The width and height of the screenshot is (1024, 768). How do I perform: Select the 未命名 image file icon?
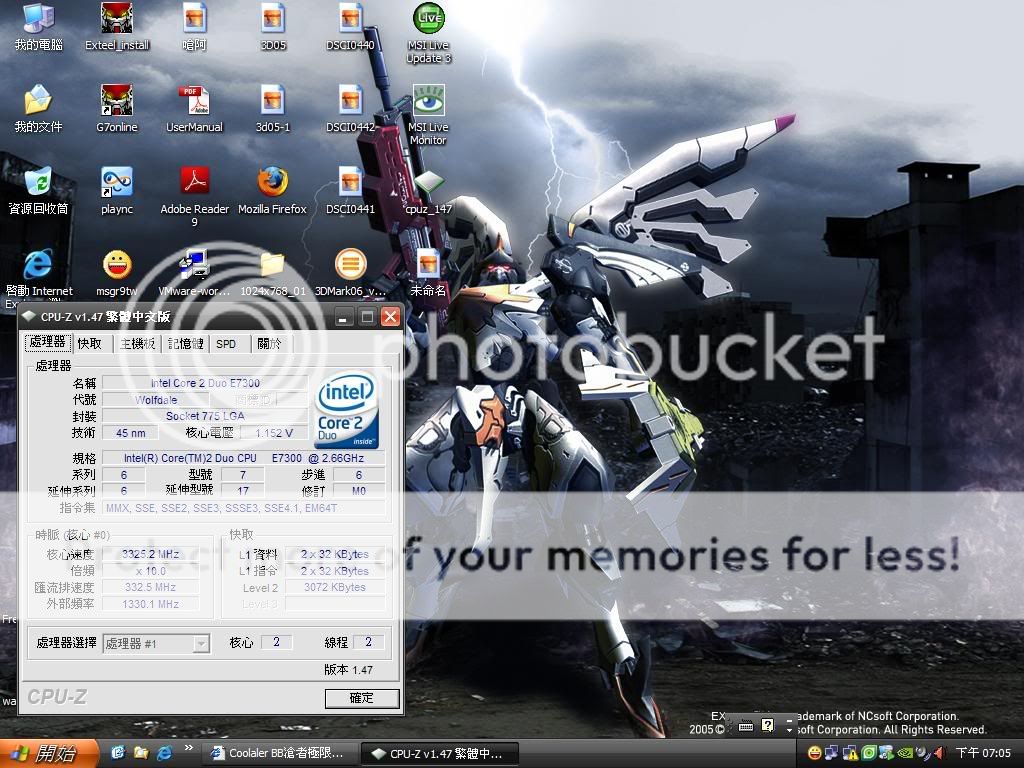(x=428, y=273)
